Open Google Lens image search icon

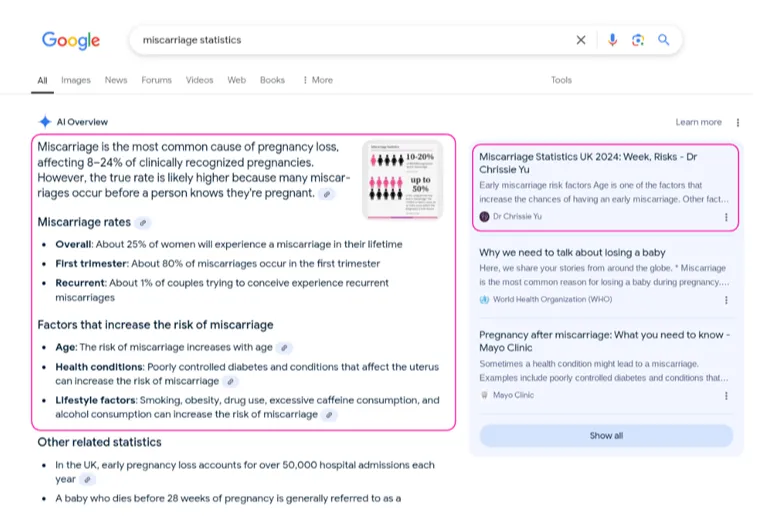click(638, 40)
